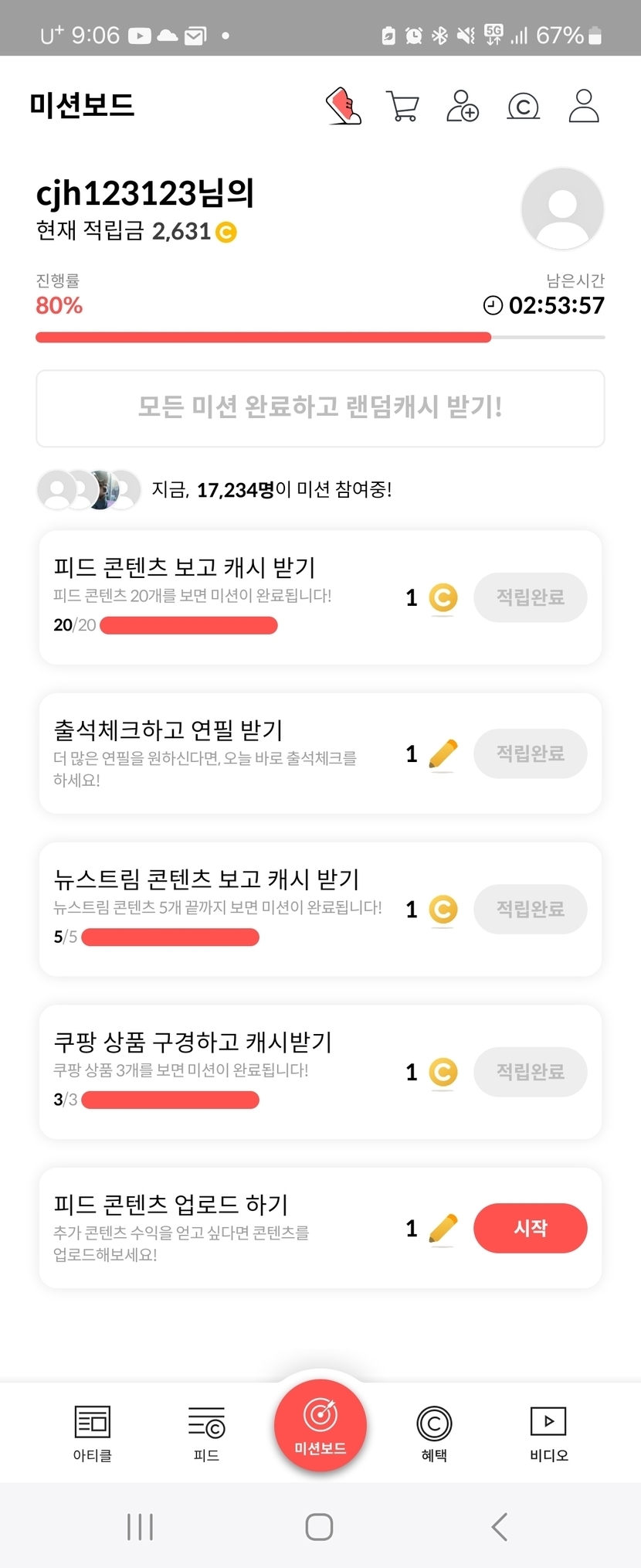Tap the gold coin beside current savings 2,631
641x1568 pixels.
click(226, 232)
